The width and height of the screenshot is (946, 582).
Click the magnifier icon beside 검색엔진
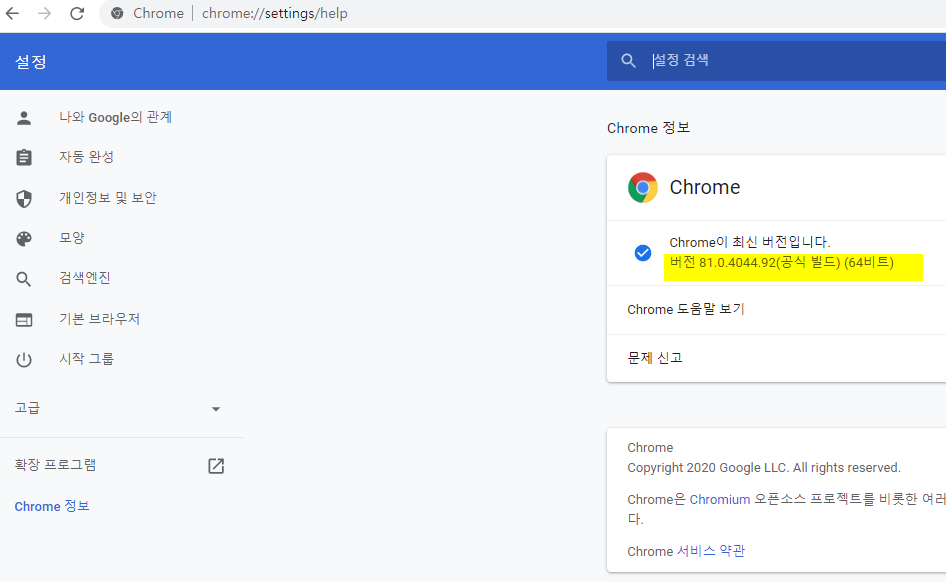24,279
